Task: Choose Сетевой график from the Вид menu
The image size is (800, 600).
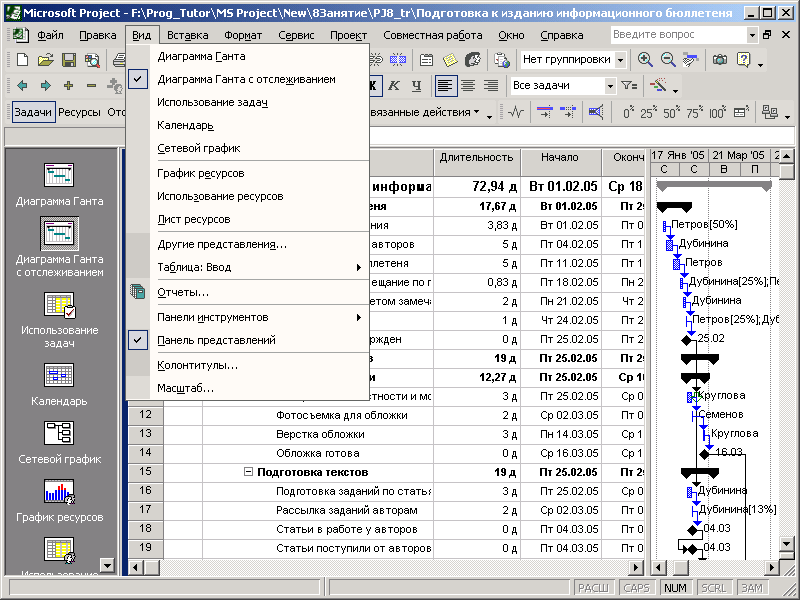Action: click(x=247, y=148)
